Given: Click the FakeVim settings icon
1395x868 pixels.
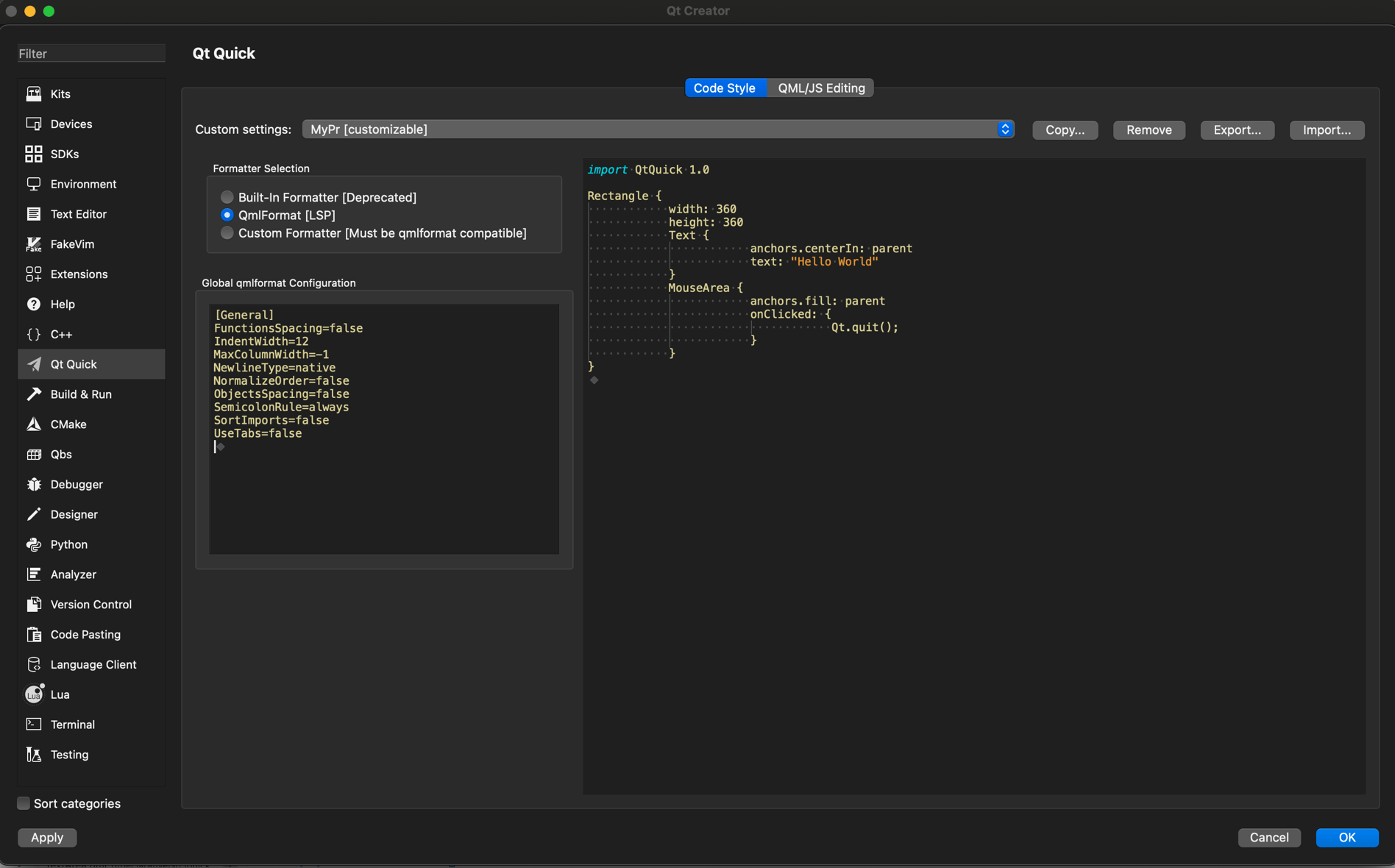Looking at the screenshot, I should pos(34,244).
